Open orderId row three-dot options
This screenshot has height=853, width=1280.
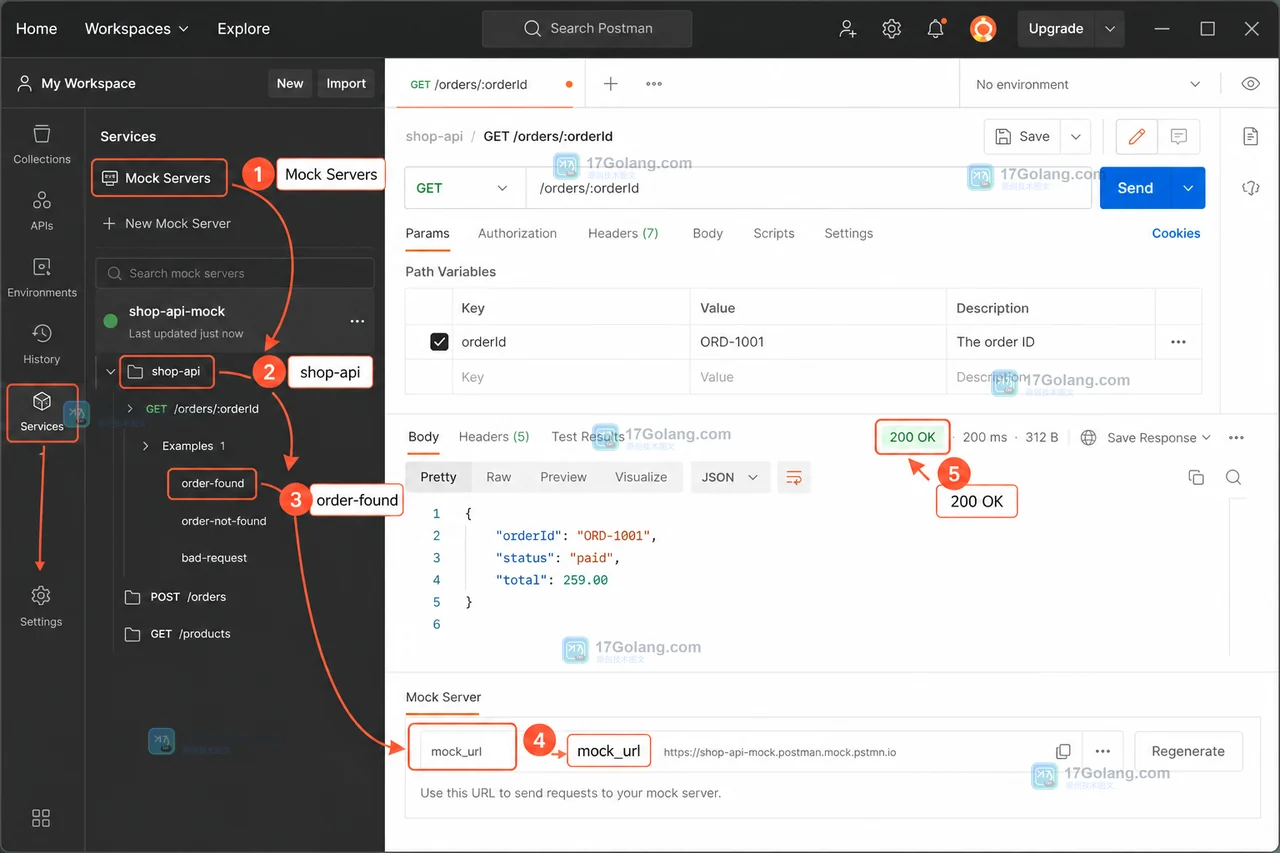(1178, 342)
